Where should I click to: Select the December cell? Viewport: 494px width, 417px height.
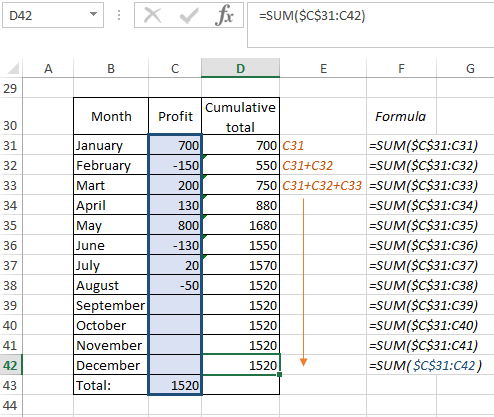click(111, 365)
